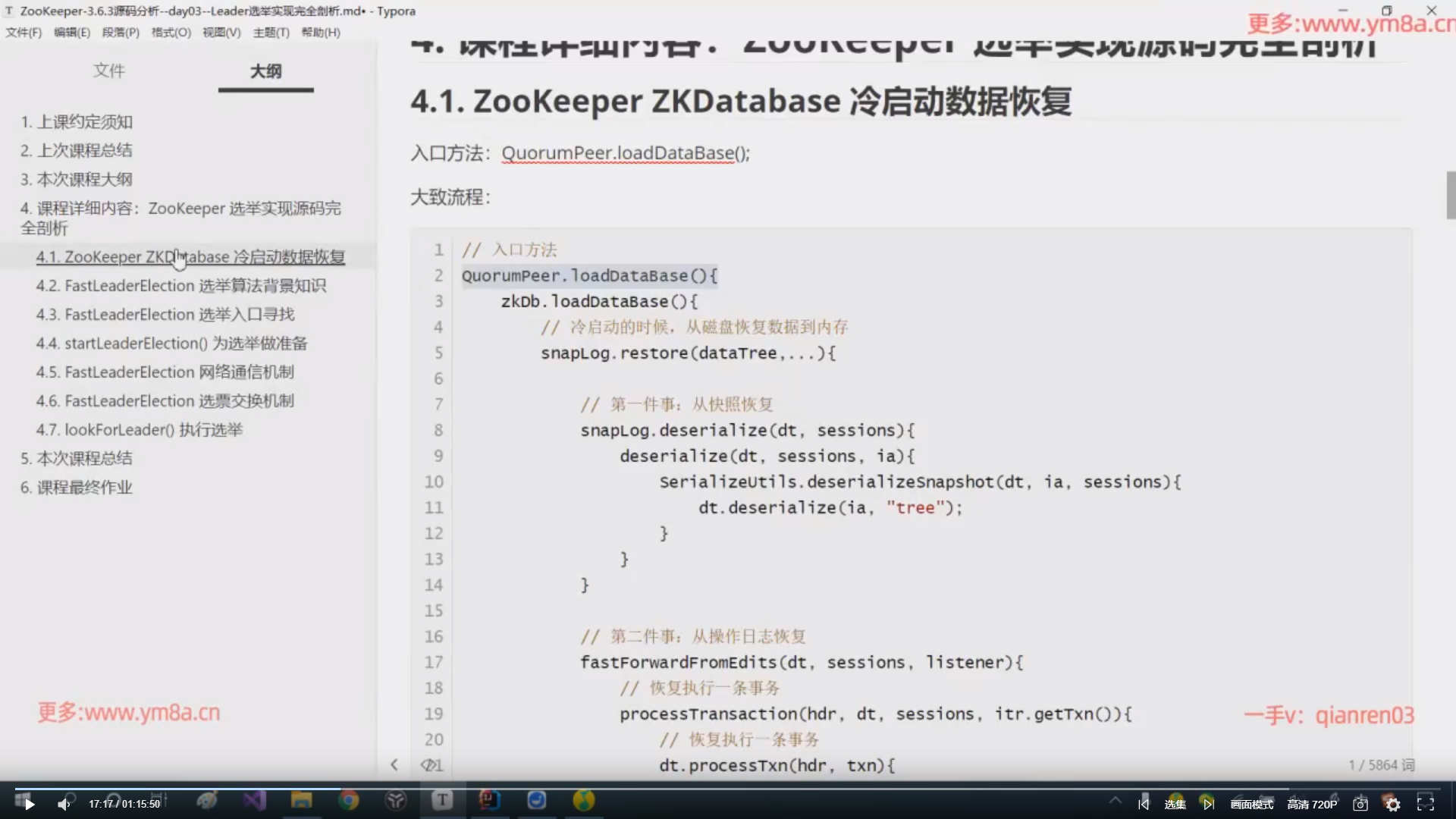The height and width of the screenshot is (819, 1456).
Task: Play the video
Action: click(x=29, y=804)
